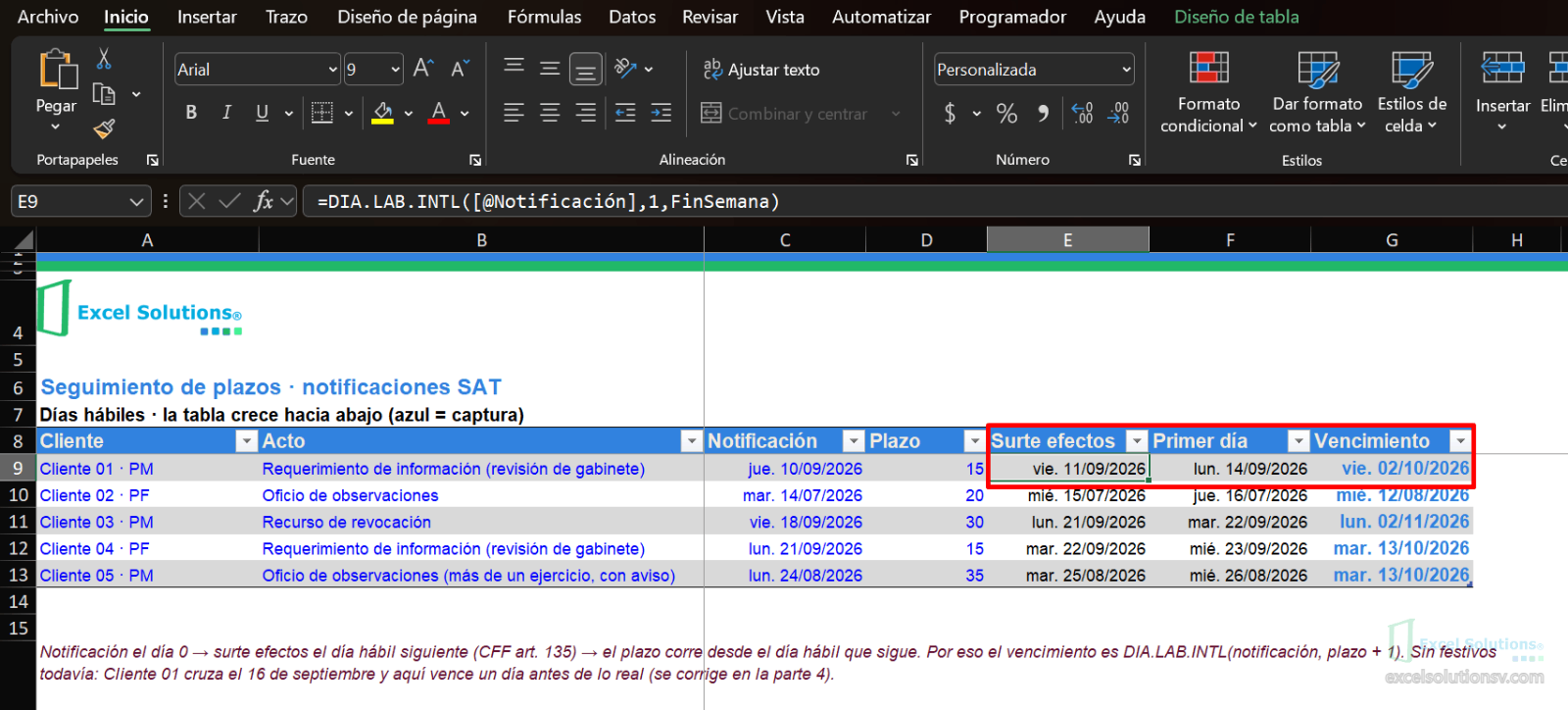1568x710 pixels.
Task: Increase decimal places icon
Action: point(1082,113)
